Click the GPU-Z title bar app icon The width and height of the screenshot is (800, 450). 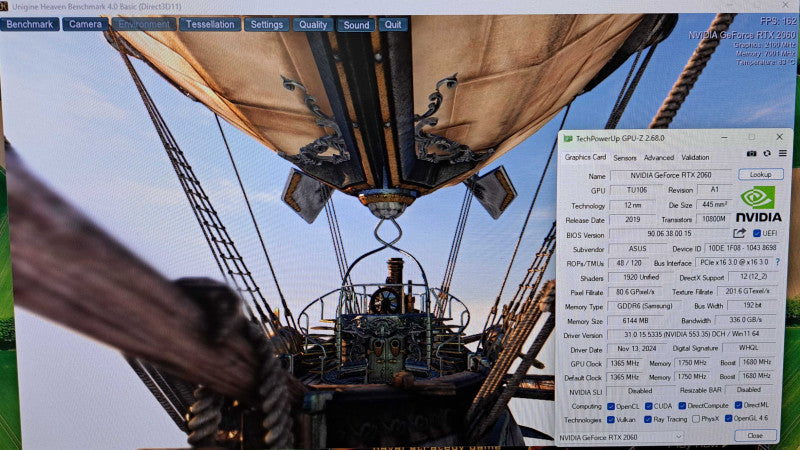click(x=568, y=138)
